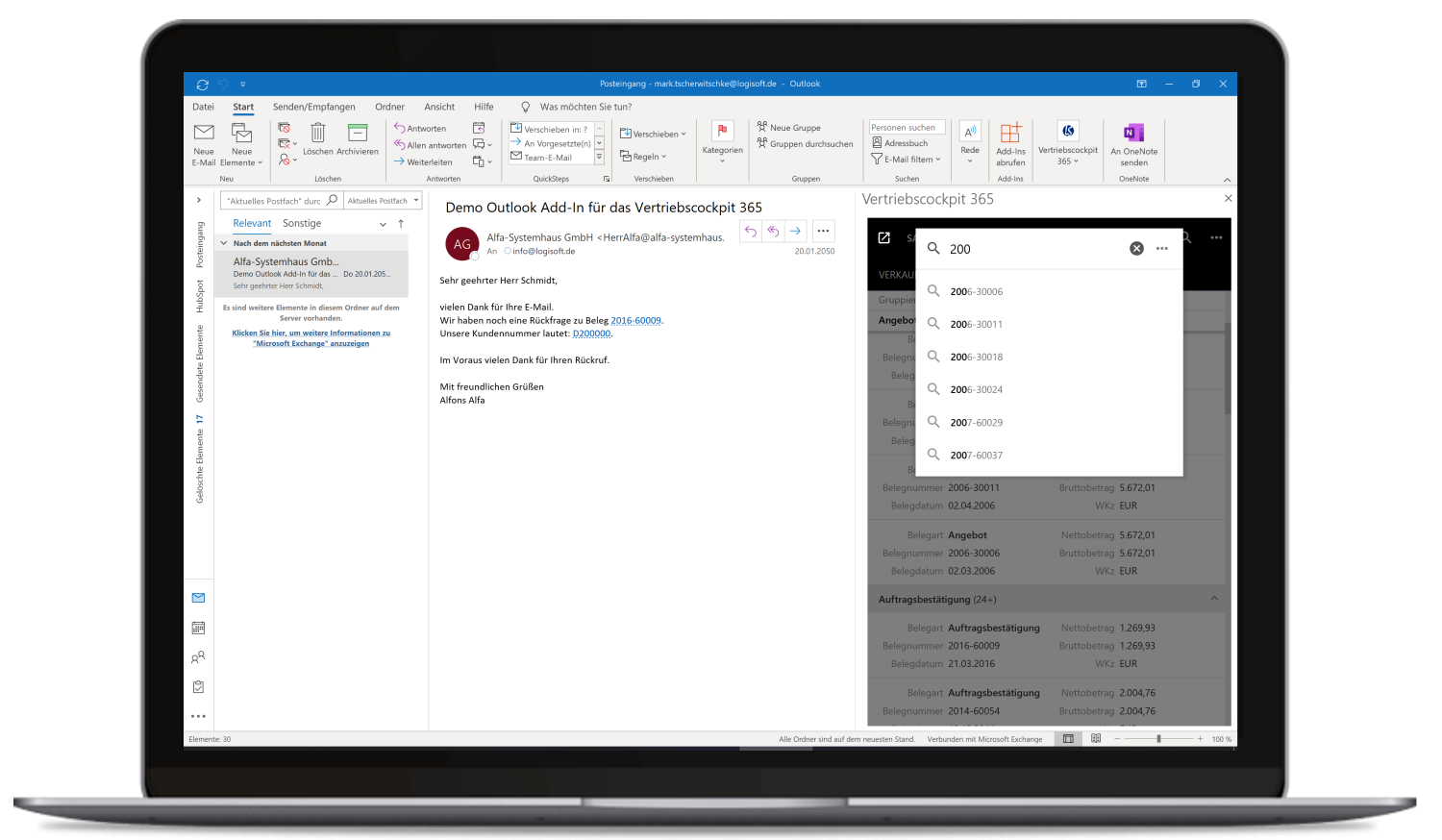
Task: Click the link to show more Exchange items
Action: pyautogui.click(x=311, y=338)
